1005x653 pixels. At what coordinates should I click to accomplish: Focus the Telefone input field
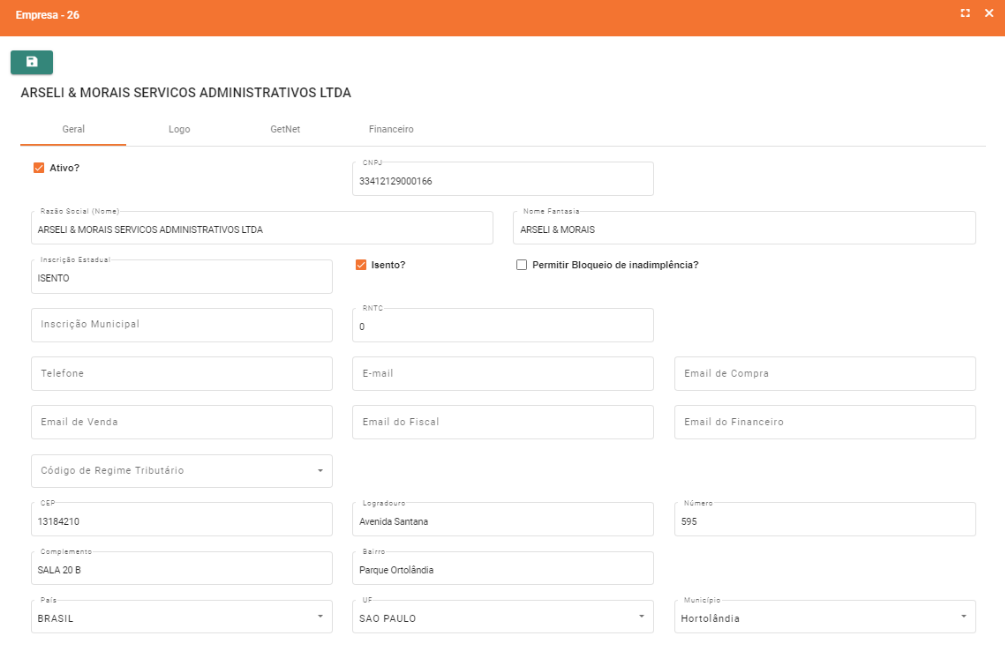click(181, 373)
